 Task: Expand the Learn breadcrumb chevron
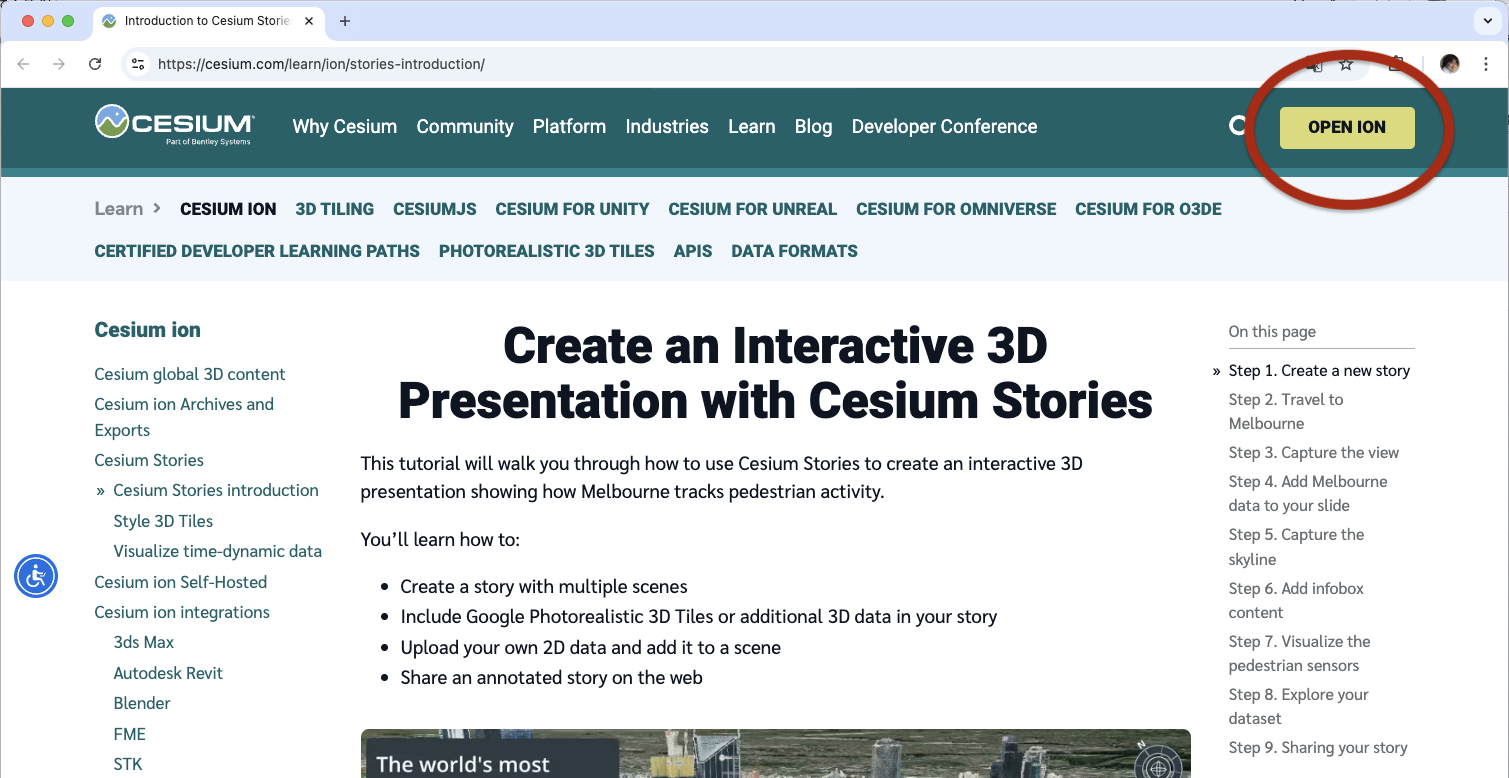tap(155, 208)
